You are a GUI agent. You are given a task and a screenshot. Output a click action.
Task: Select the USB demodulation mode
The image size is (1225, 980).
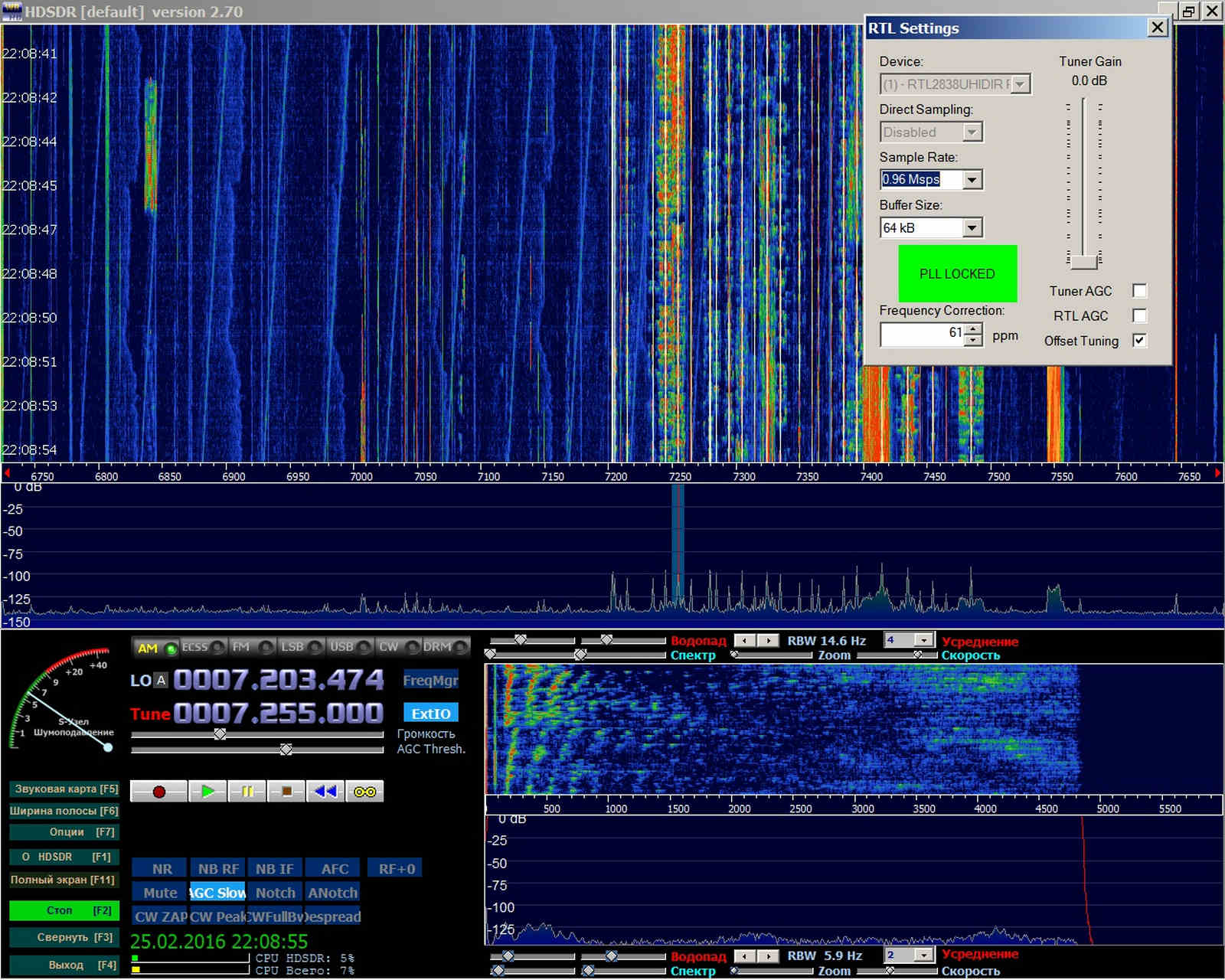click(x=341, y=647)
